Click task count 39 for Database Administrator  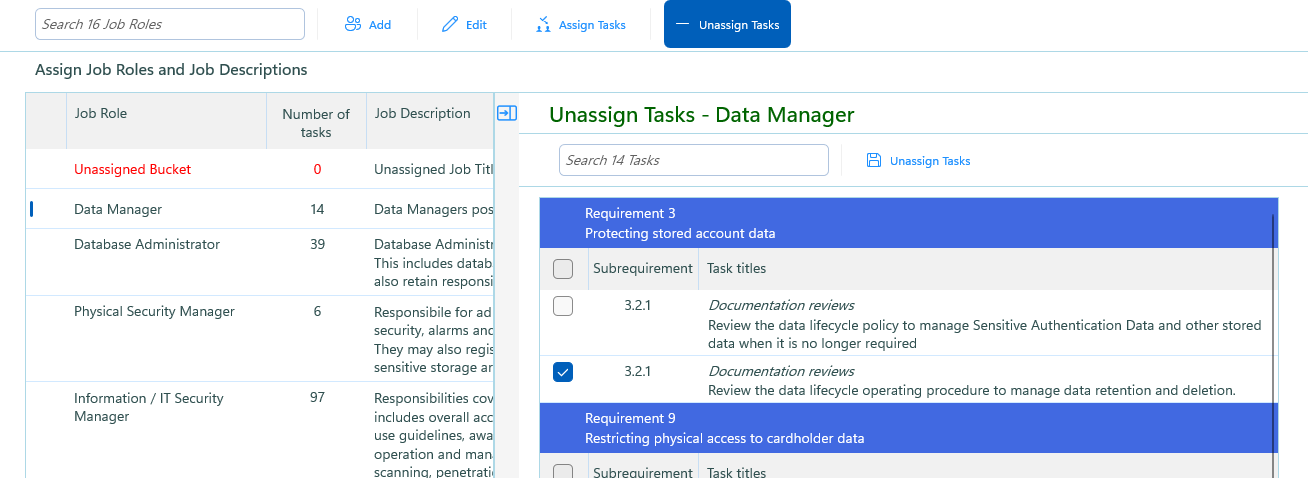pos(317,244)
